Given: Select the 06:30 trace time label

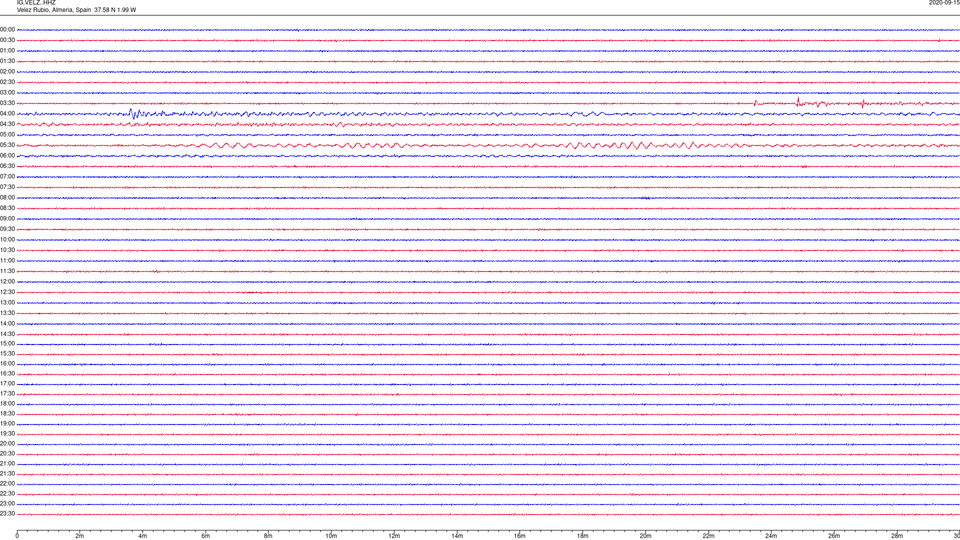Looking at the screenshot, I should [x=7, y=166].
